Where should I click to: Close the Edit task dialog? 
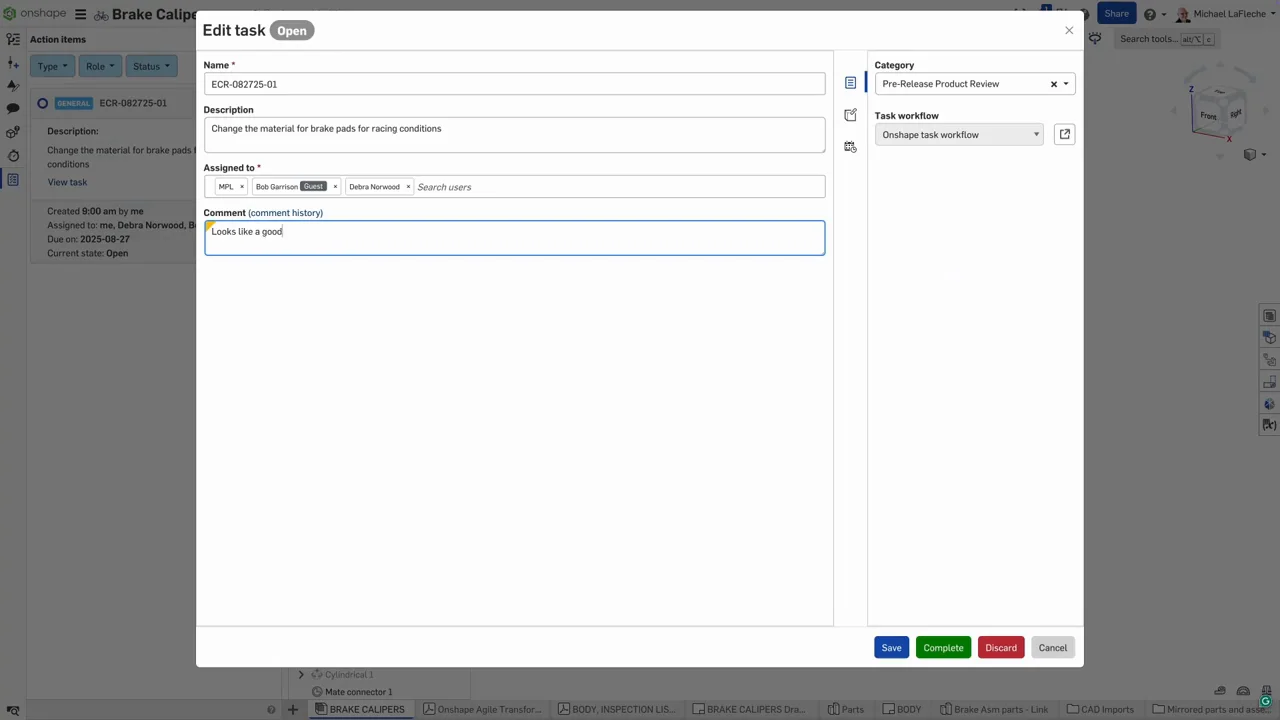coord(1069,30)
